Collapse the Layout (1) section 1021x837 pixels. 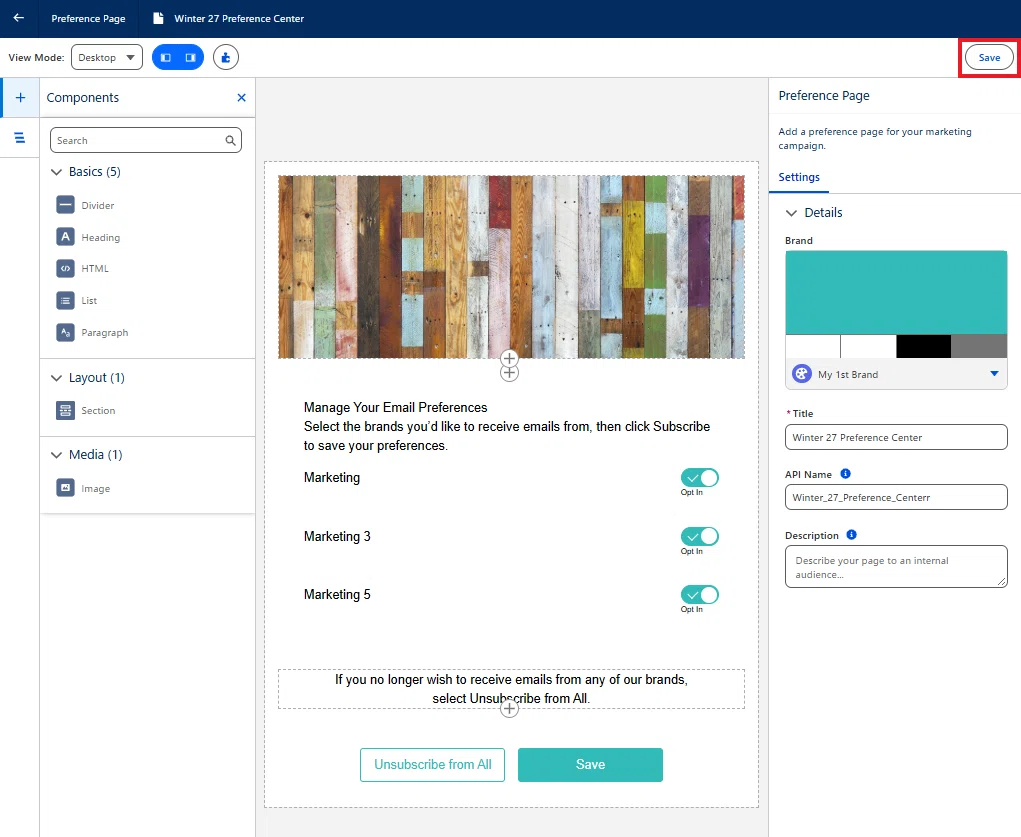click(57, 378)
